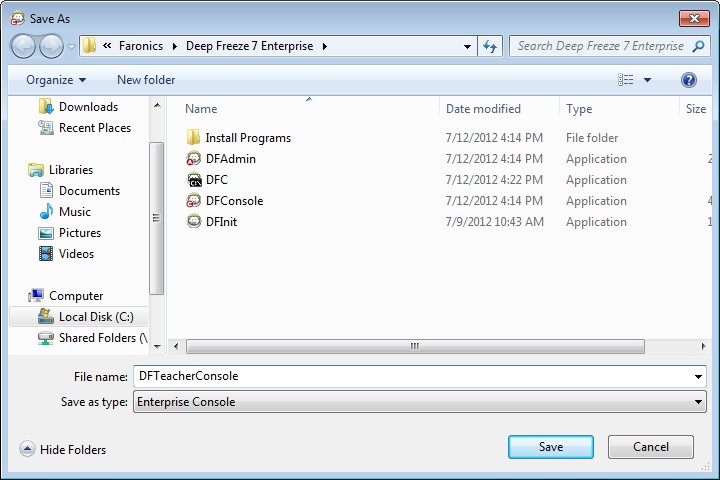The image size is (720, 480).
Task: Select the DFConsole application name
Action: coord(234,201)
